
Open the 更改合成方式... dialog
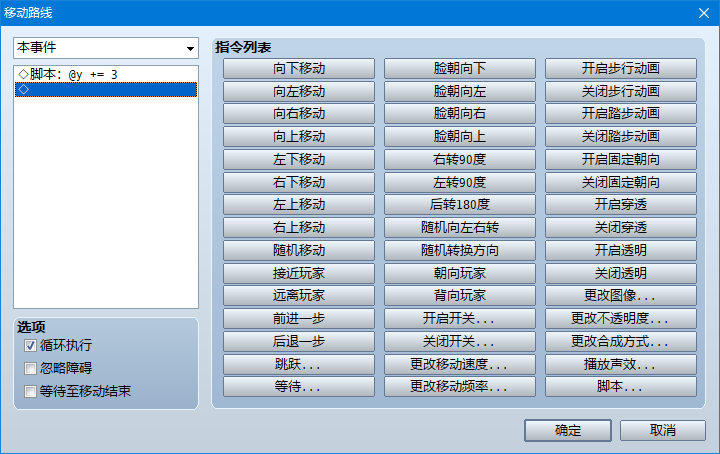[x=621, y=342]
